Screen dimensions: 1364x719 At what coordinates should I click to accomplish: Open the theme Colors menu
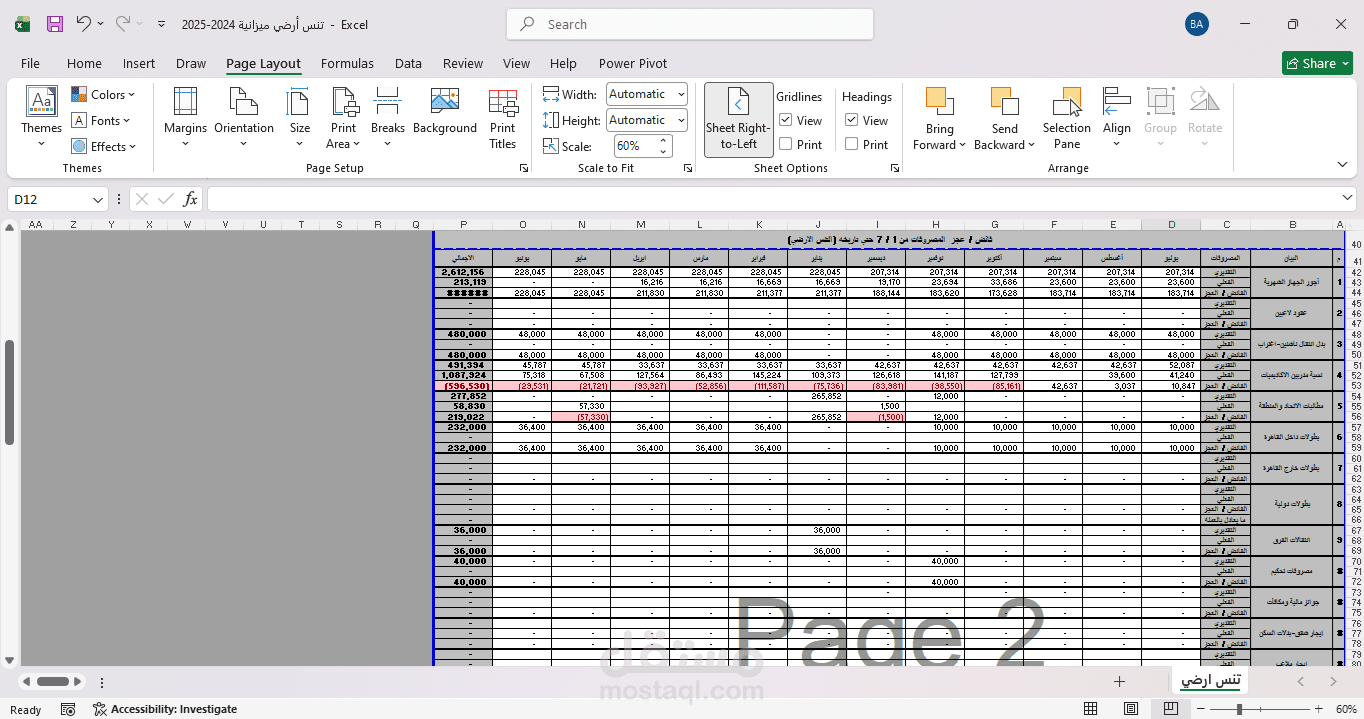pyautogui.click(x=103, y=95)
